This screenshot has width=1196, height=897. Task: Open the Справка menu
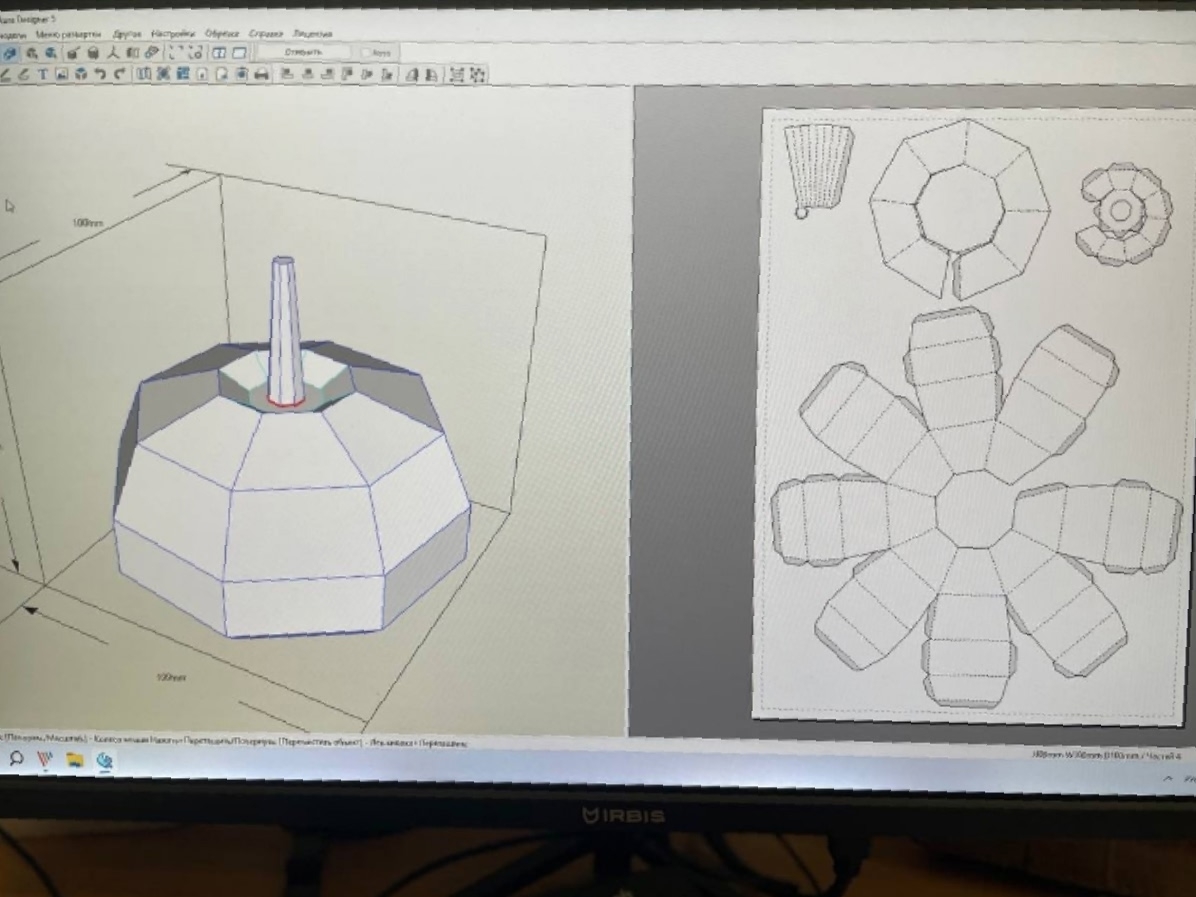pyautogui.click(x=265, y=34)
